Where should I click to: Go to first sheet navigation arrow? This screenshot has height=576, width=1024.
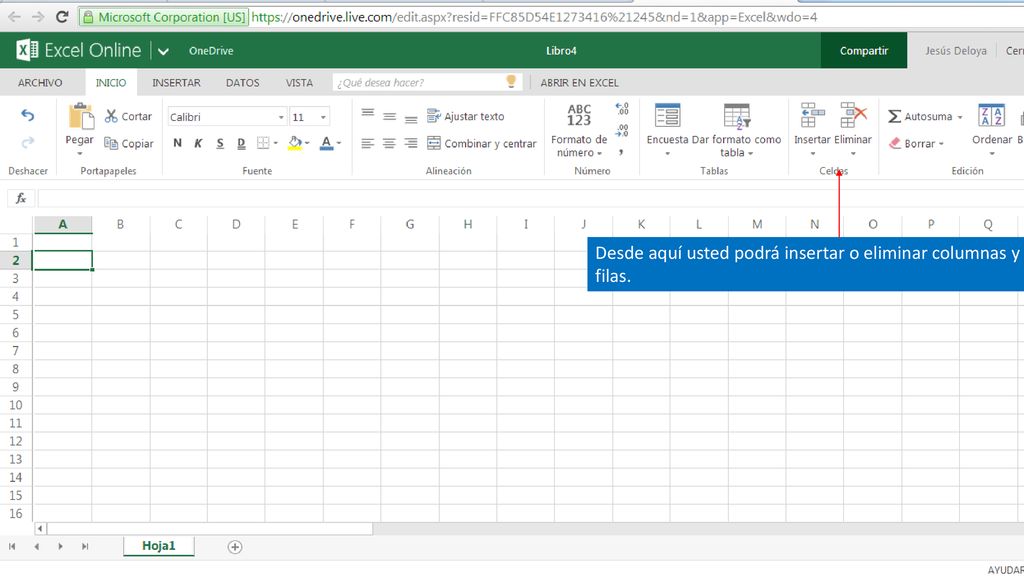pos(12,547)
